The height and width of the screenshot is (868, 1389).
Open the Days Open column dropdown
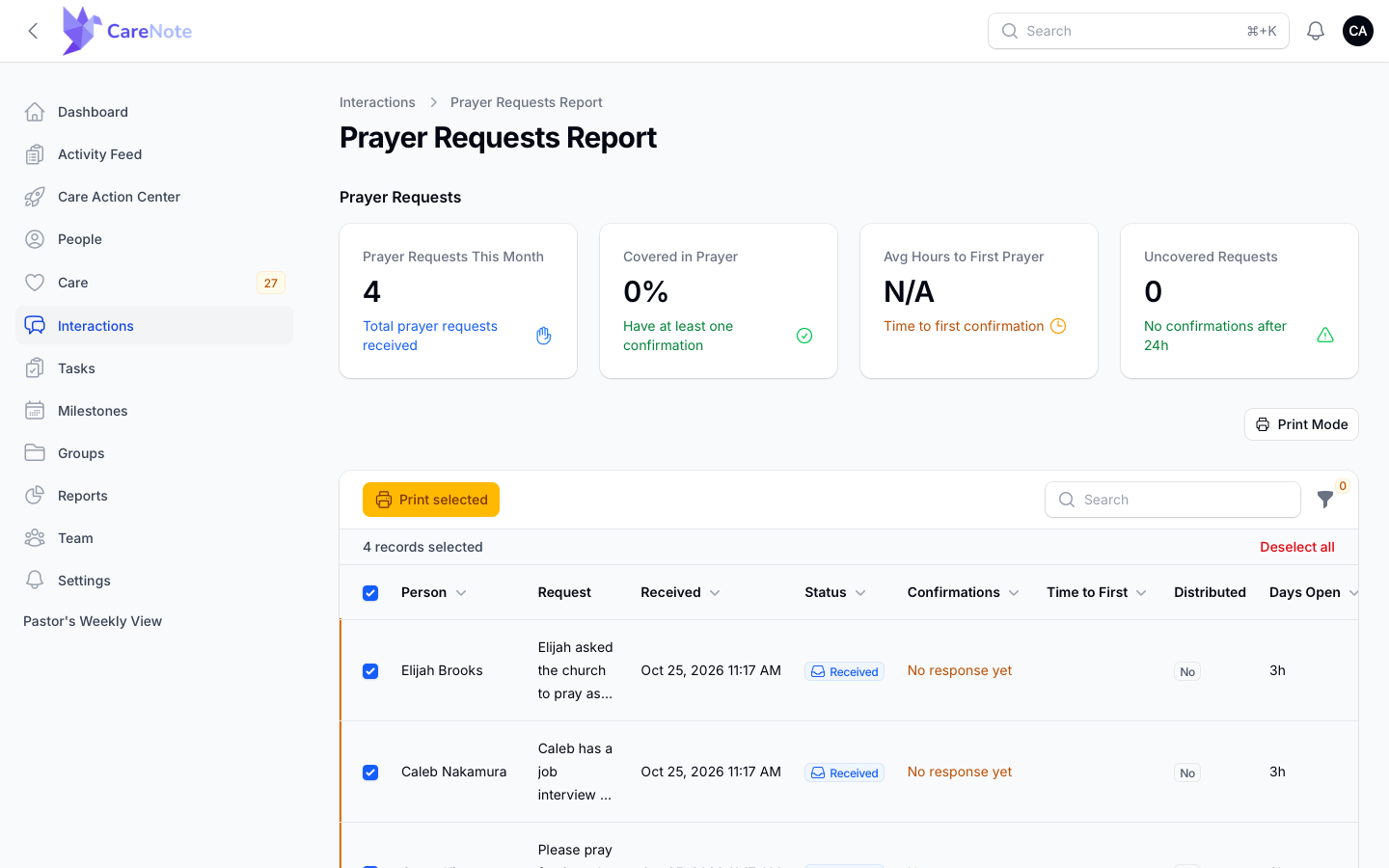(x=1353, y=593)
